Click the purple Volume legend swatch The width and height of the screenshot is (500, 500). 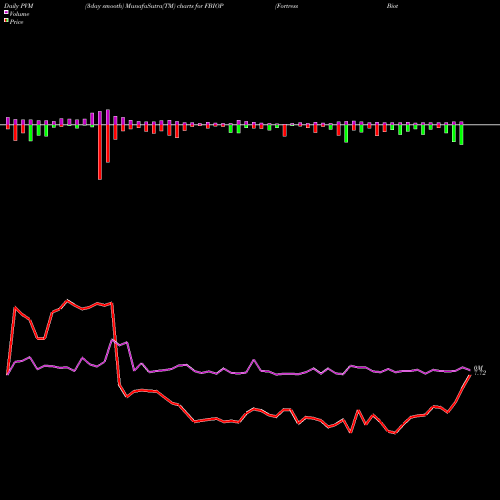click(6, 12)
